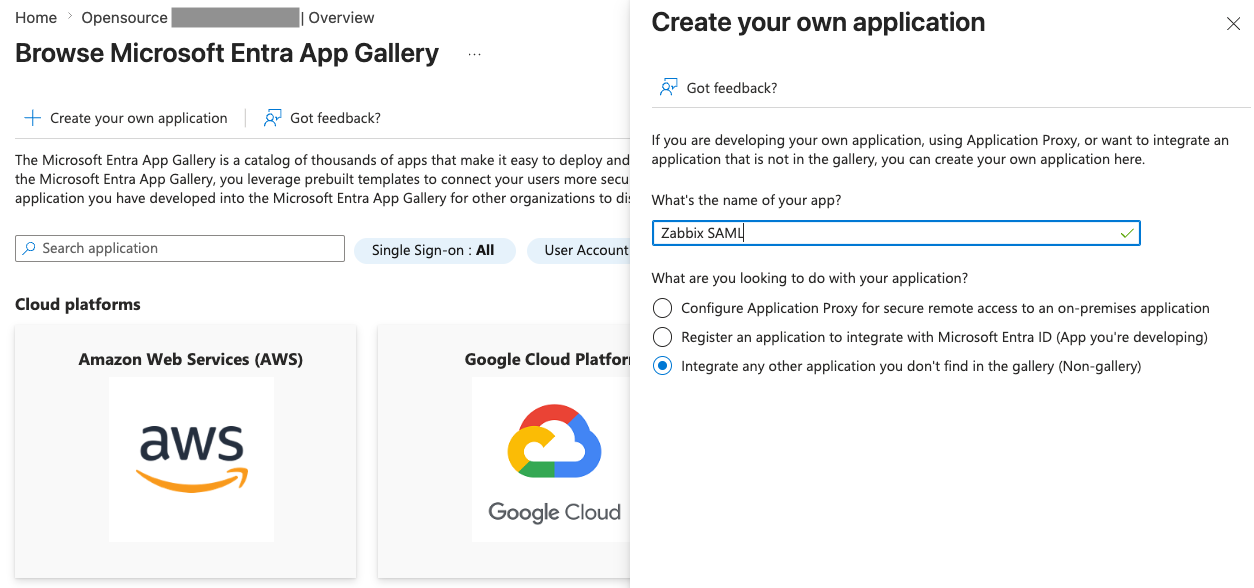This screenshot has height=588, width=1254.
Task: Open the User Account filter
Action: tap(585, 250)
